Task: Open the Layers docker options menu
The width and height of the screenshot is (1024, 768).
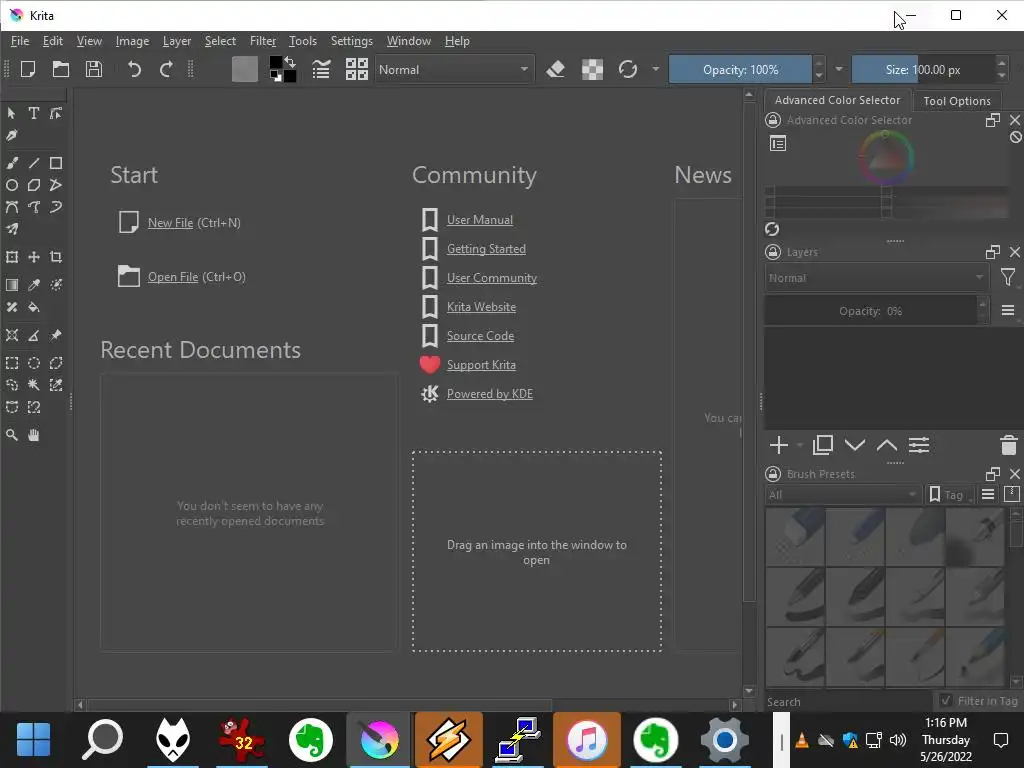Action: point(1008,311)
